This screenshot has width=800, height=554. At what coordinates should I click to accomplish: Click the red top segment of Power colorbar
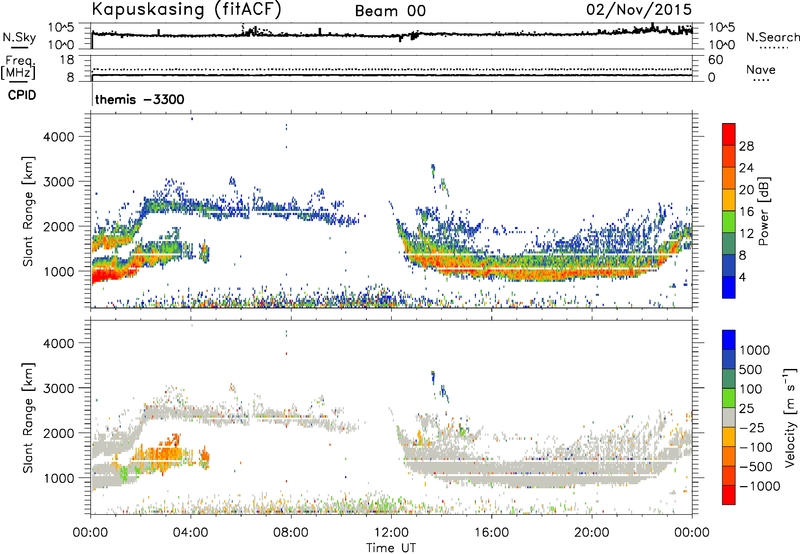click(729, 134)
